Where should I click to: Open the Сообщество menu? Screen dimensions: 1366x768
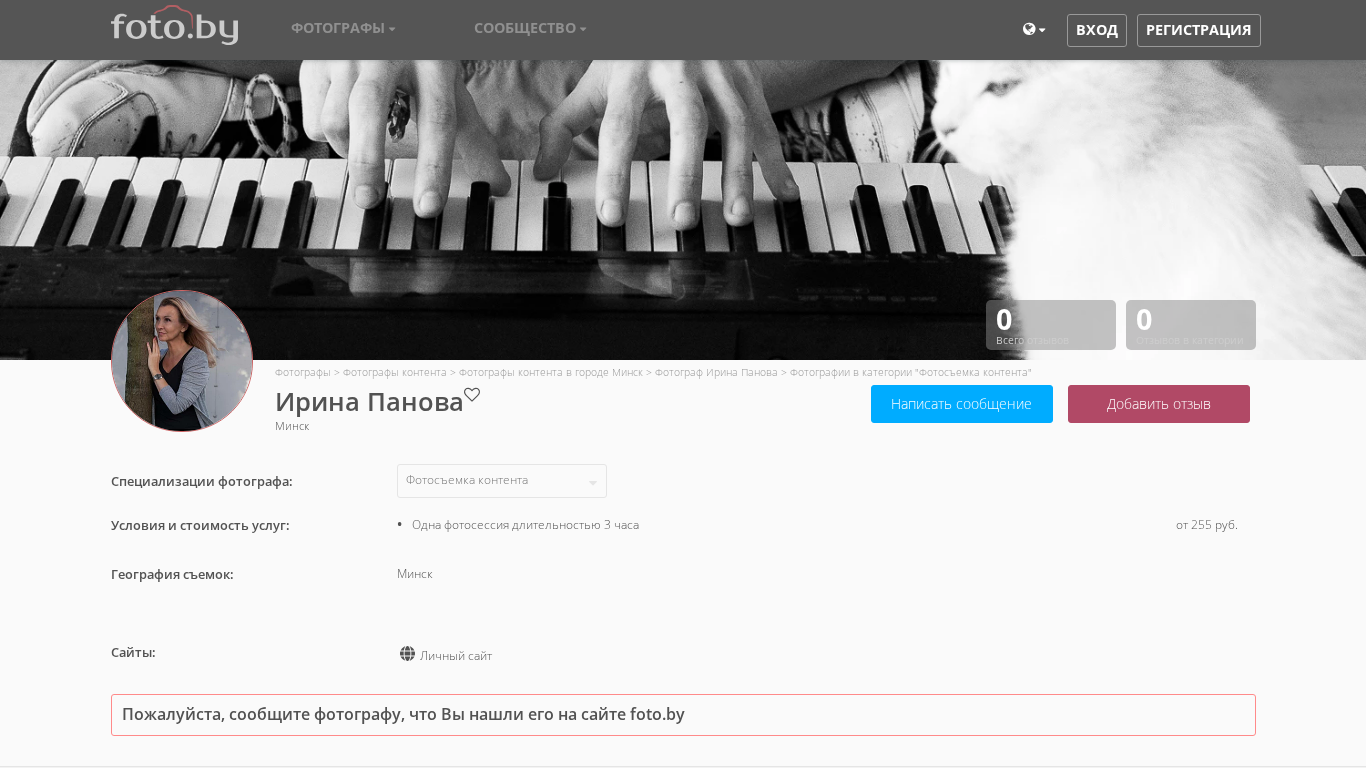click(530, 28)
